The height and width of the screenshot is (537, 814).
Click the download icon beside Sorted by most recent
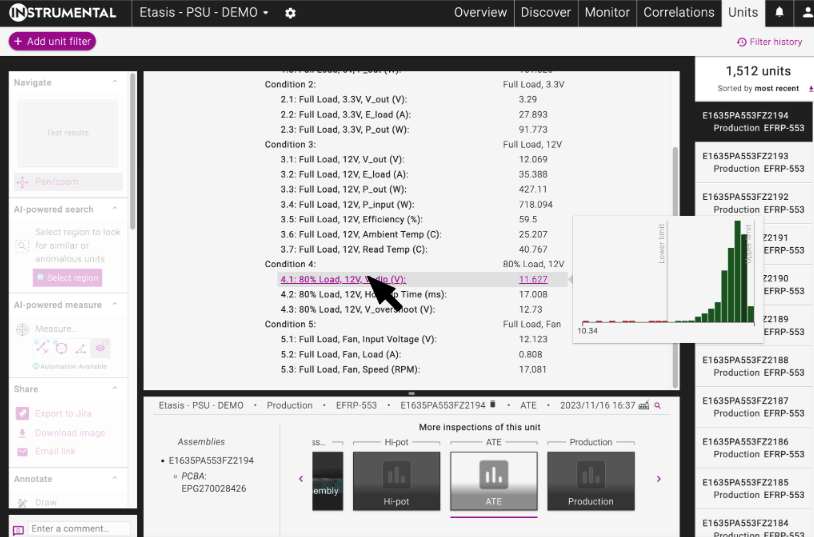click(x=811, y=89)
